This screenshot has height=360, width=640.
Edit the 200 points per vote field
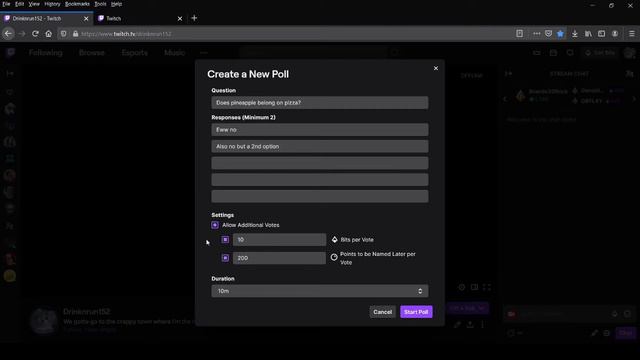pos(279,258)
